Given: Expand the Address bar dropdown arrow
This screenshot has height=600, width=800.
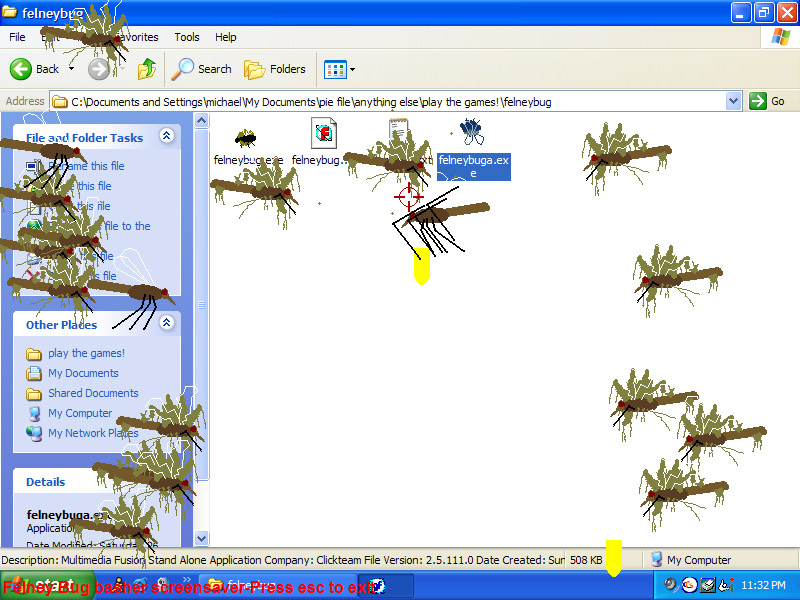Looking at the screenshot, I should click(x=733, y=101).
